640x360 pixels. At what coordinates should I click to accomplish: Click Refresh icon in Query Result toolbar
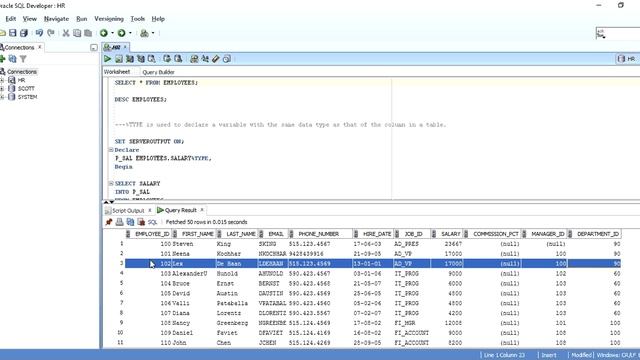coord(130,222)
